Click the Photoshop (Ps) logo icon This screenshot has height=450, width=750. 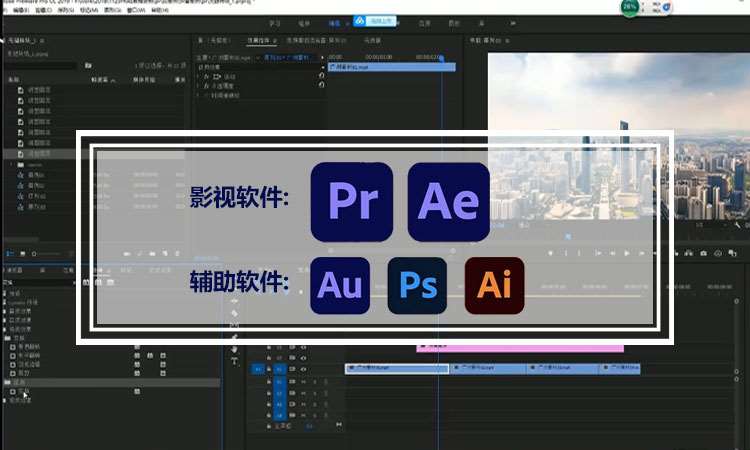point(417,285)
